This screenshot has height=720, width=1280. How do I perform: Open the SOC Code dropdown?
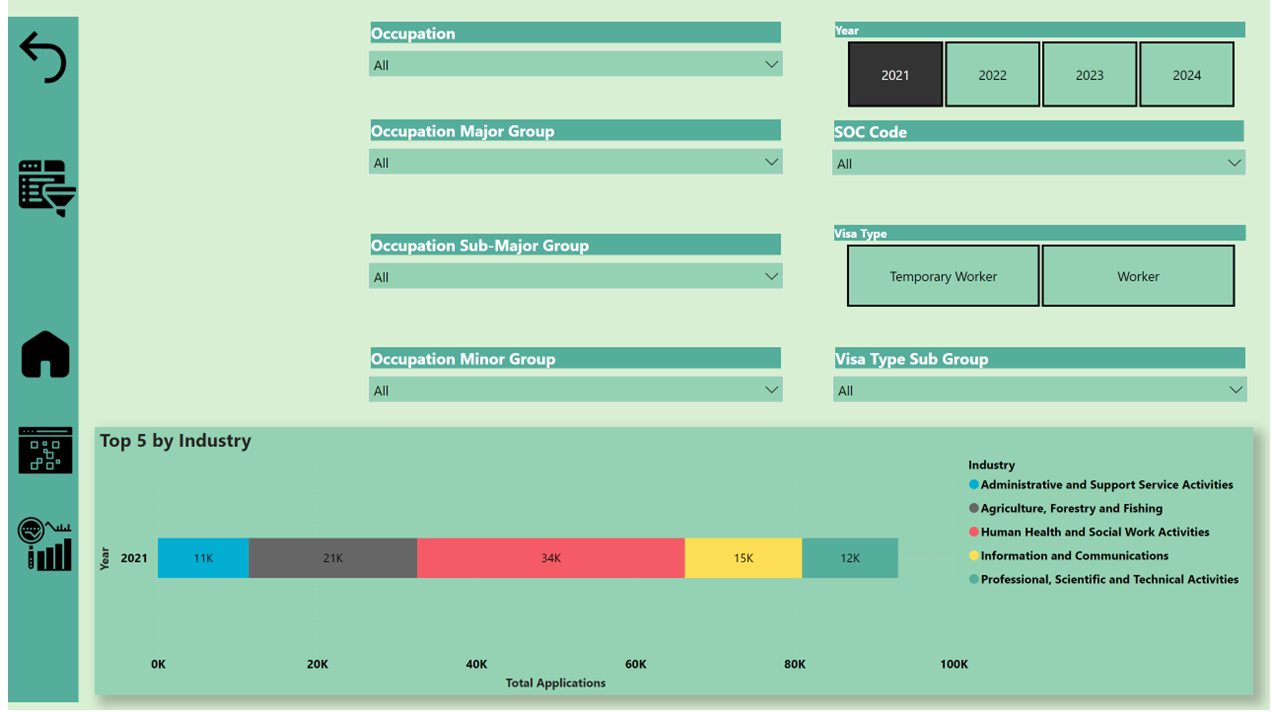[x=1236, y=162]
